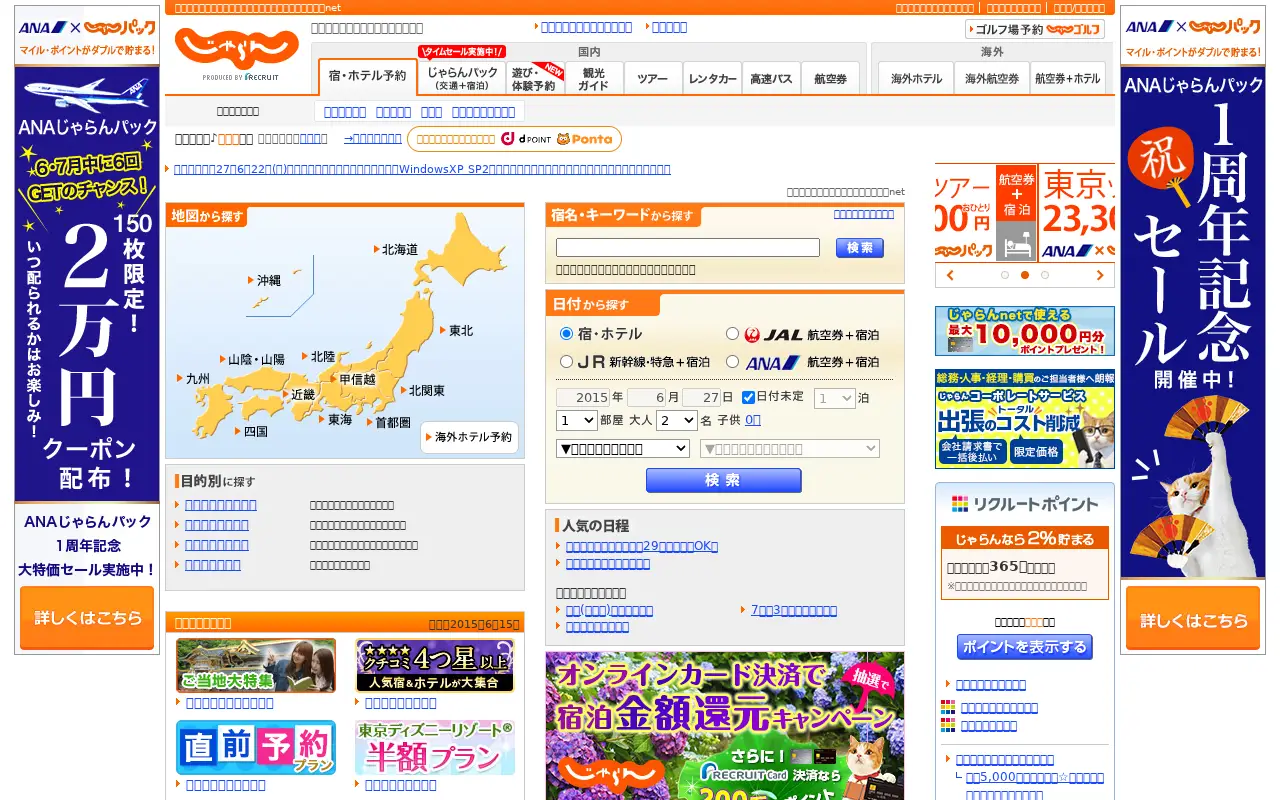The height and width of the screenshot is (800, 1280).
Task: Switch to the 遊び・体験予約 tab
Action: tap(534, 78)
